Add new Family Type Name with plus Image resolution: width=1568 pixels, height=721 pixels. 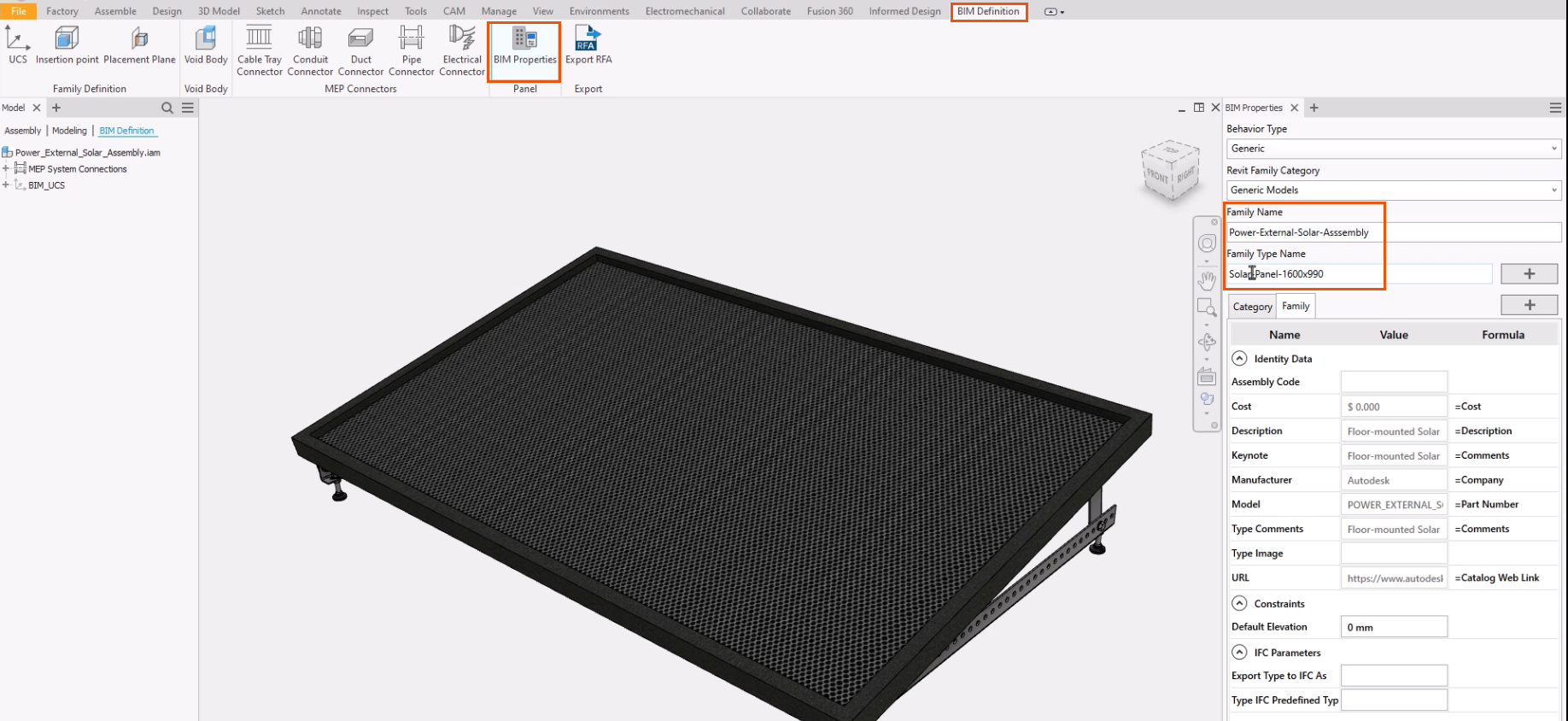tap(1529, 274)
